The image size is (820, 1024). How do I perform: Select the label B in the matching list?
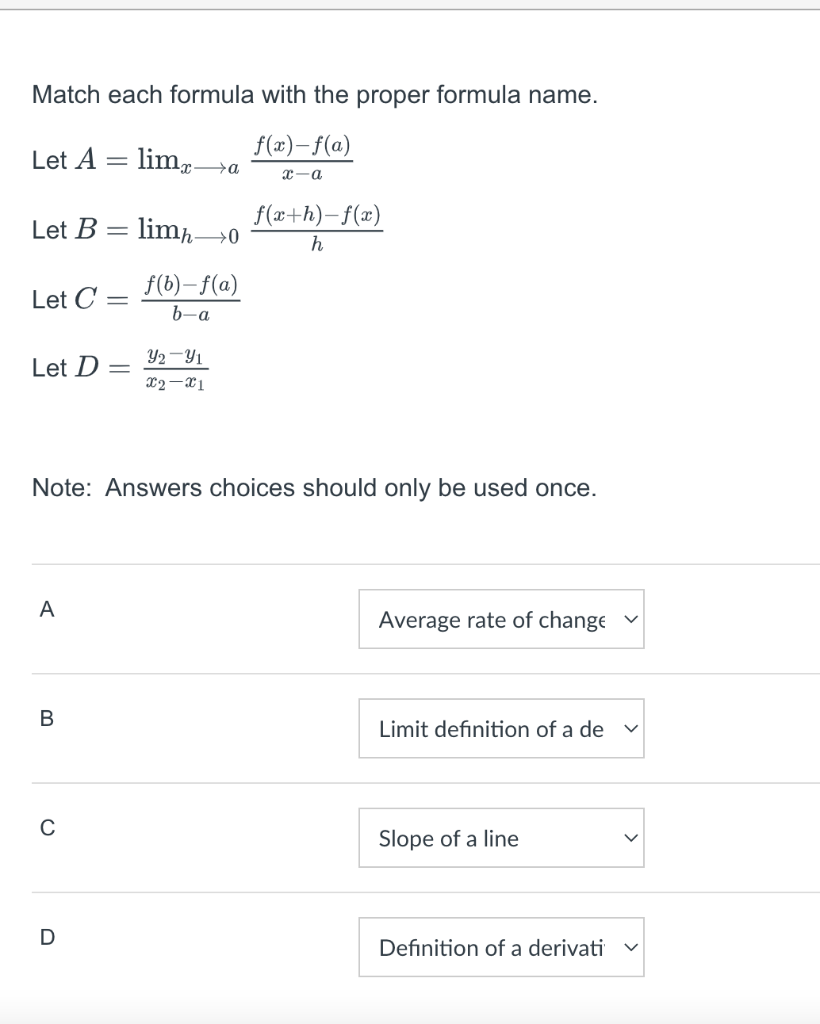click(x=46, y=718)
